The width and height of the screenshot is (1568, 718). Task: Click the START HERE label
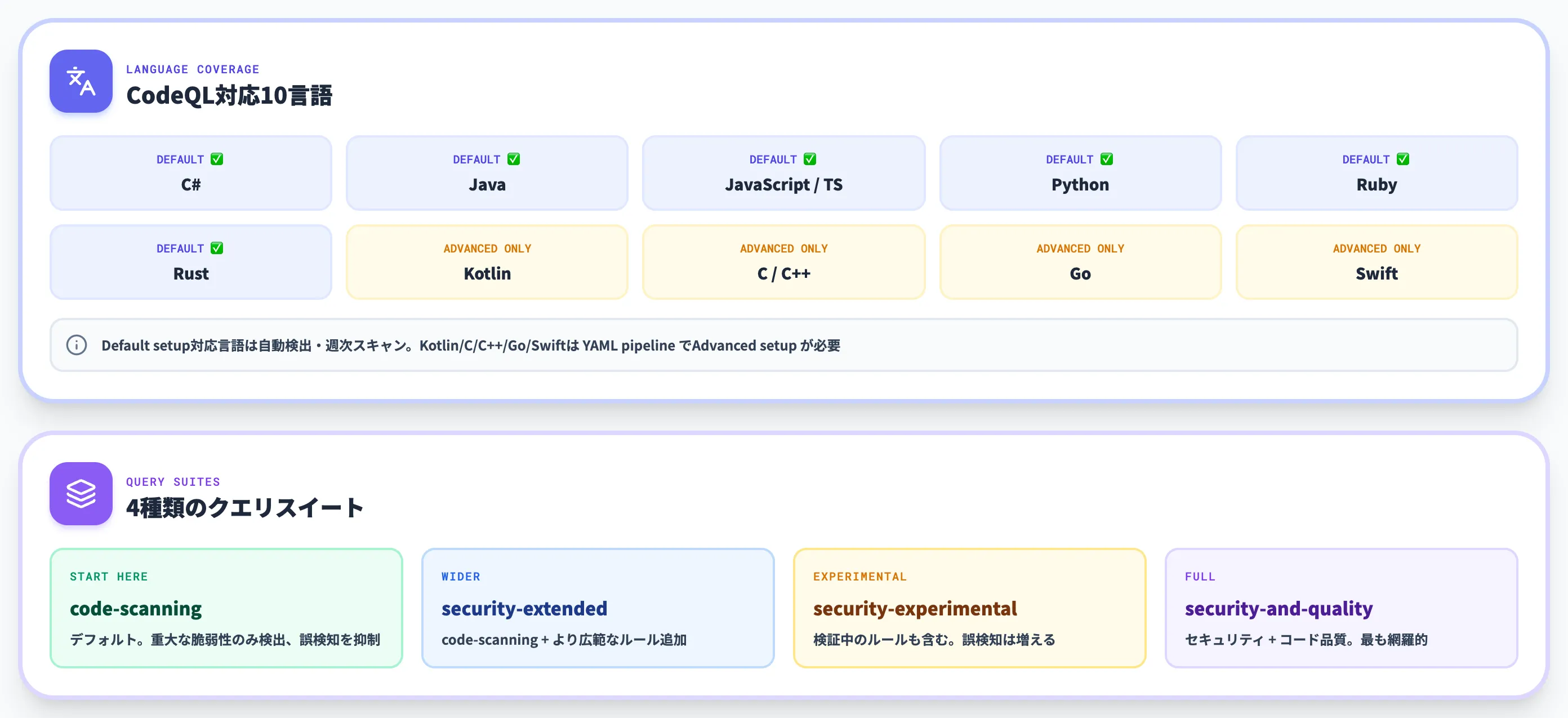point(108,576)
